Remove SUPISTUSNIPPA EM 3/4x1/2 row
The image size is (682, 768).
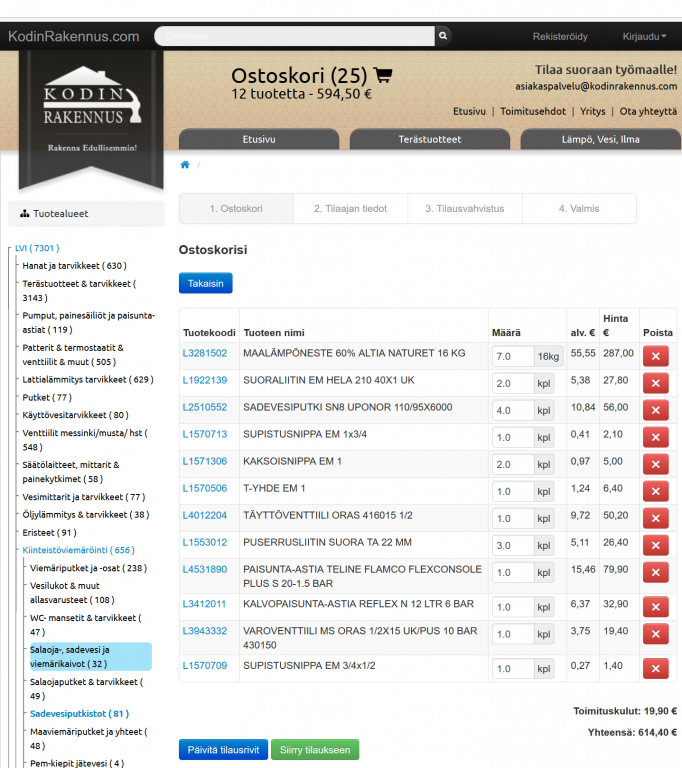coord(656,669)
